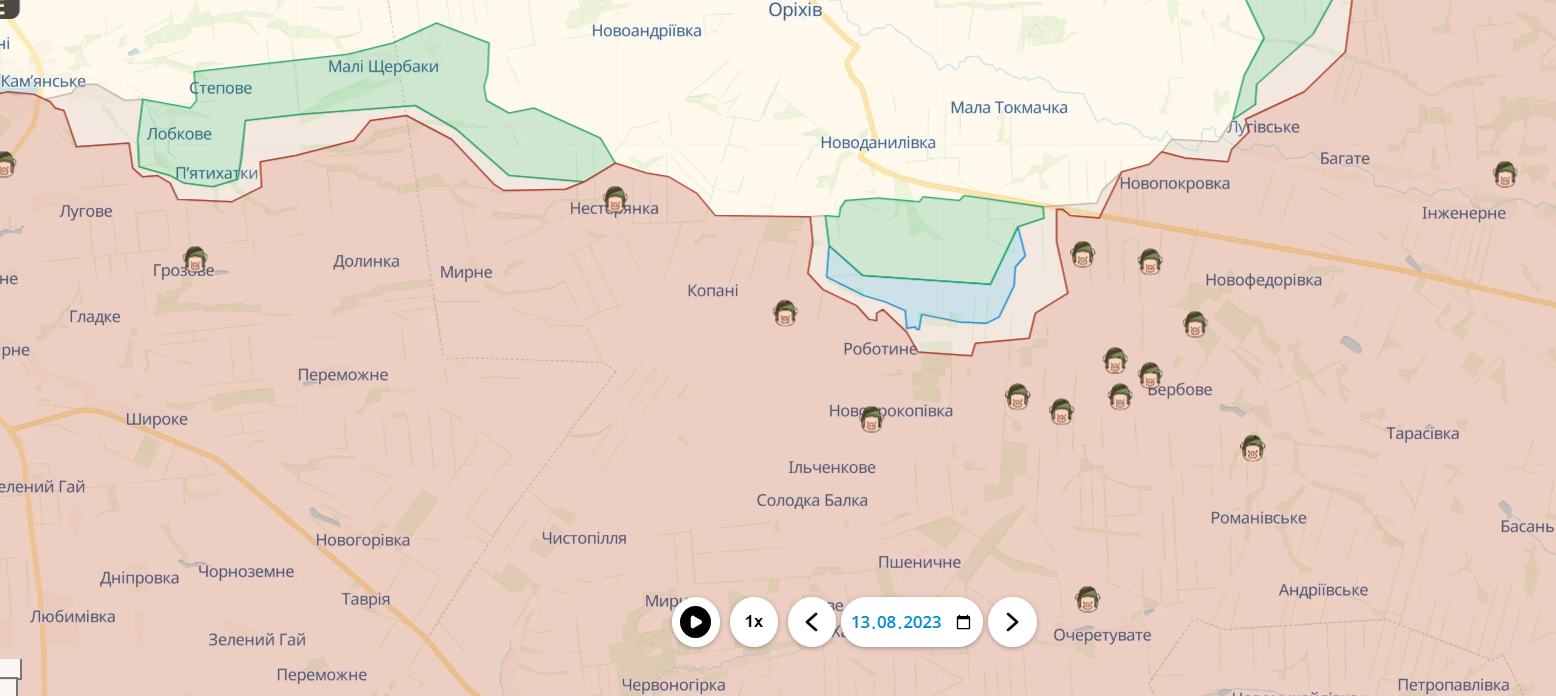Click the Оріхів city label

[795, 10]
